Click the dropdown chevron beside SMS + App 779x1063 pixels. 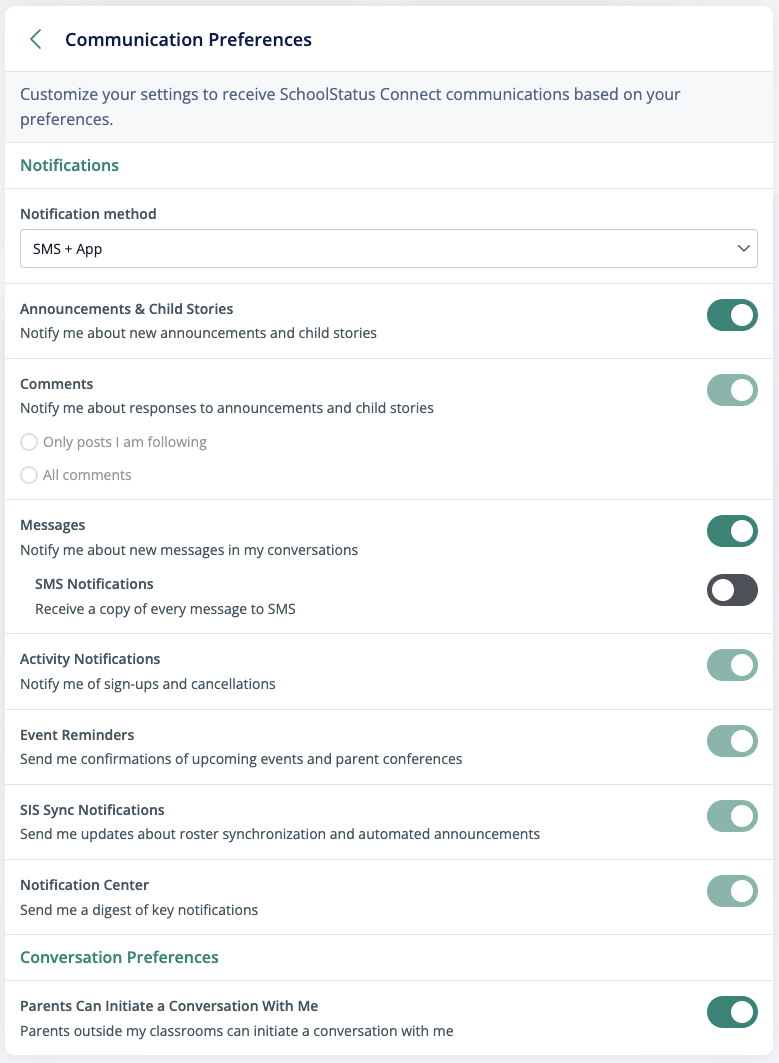742,248
